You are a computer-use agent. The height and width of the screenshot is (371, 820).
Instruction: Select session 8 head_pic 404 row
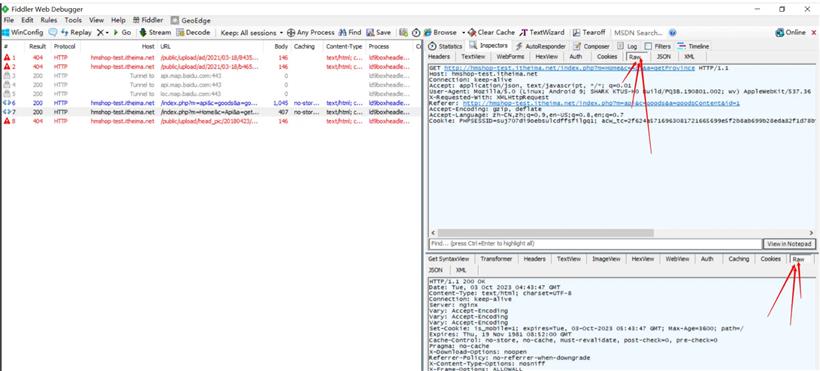point(210,121)
